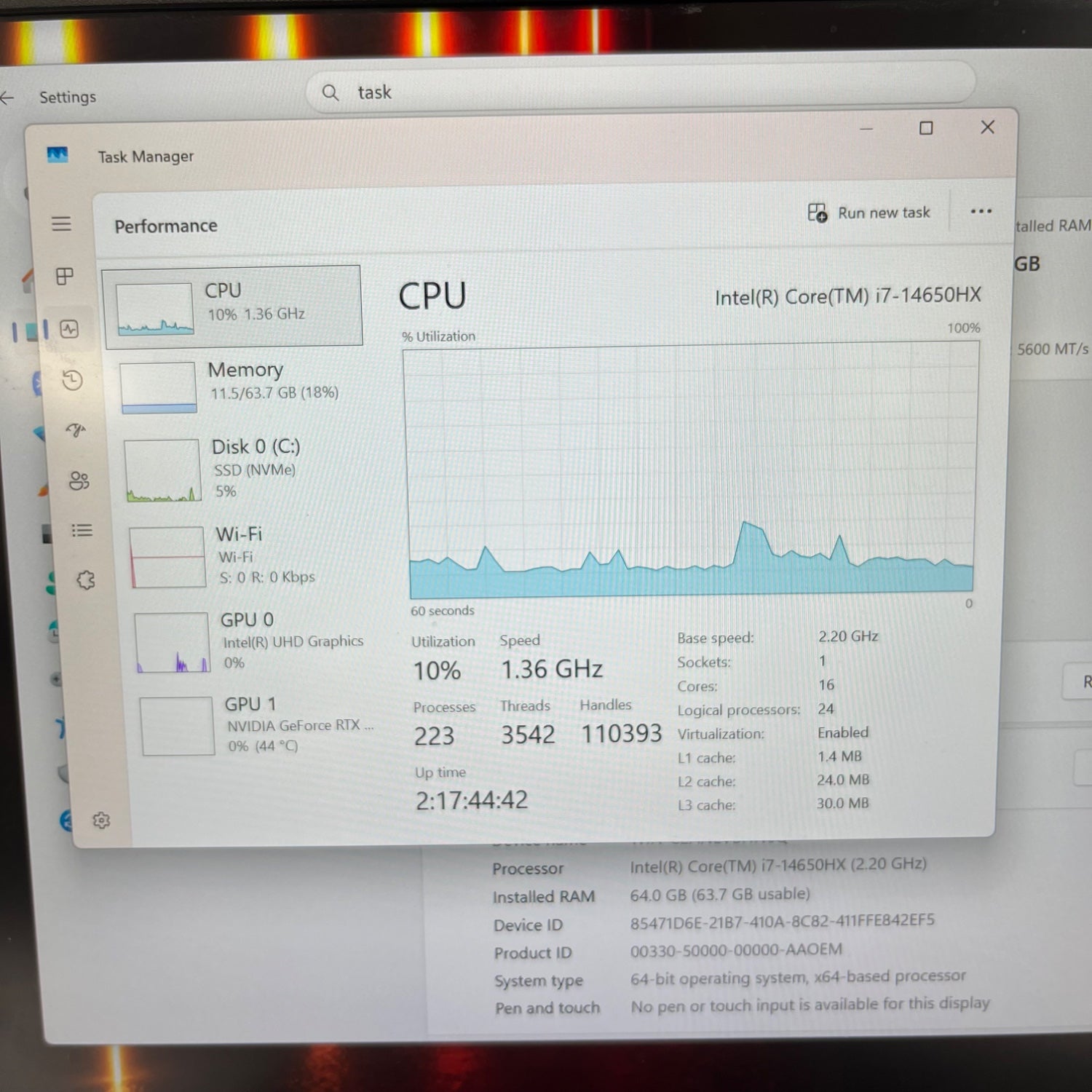The image size is (1092, 1092).
Task: Open the Users page icon
Action: click(79, 480)
